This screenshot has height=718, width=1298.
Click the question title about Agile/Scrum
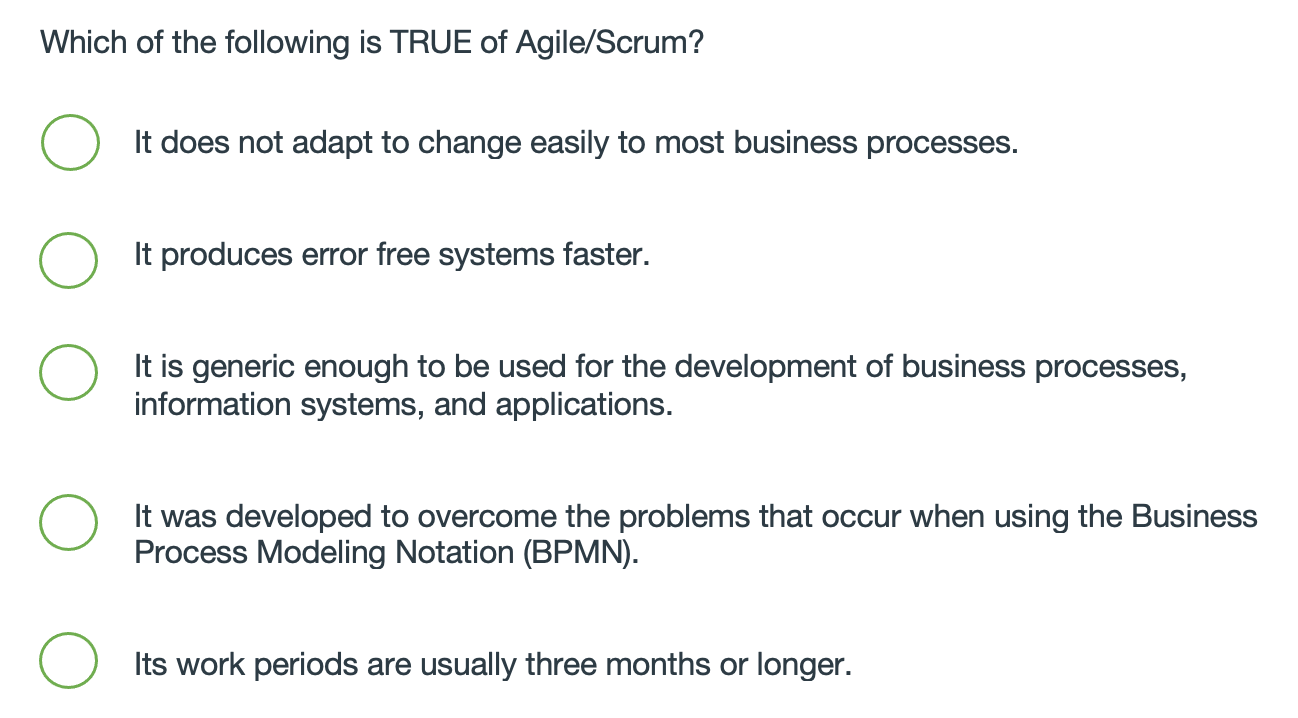[x=370, y=42]
